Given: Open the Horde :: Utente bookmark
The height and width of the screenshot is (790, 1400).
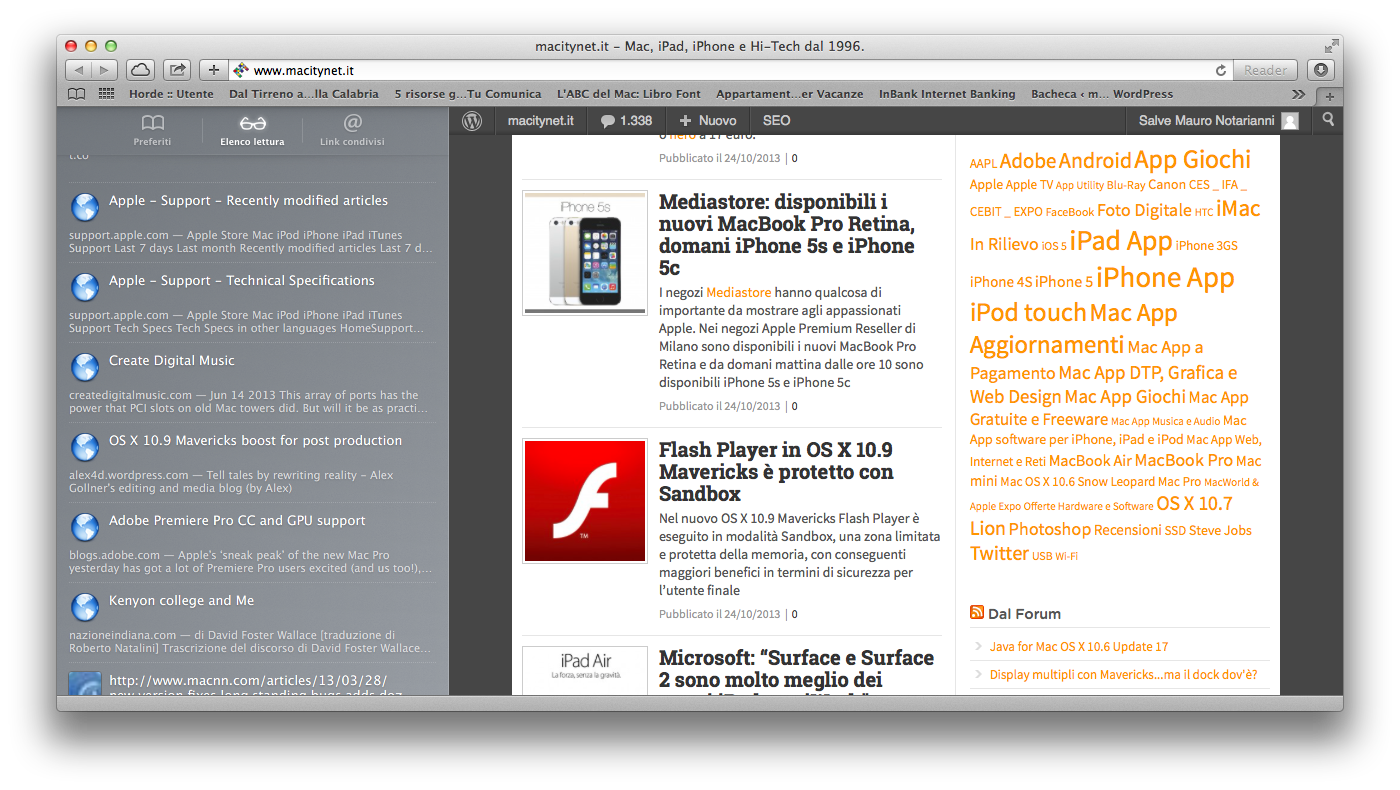Looking at the screenshot, I should tap(171, 94).
